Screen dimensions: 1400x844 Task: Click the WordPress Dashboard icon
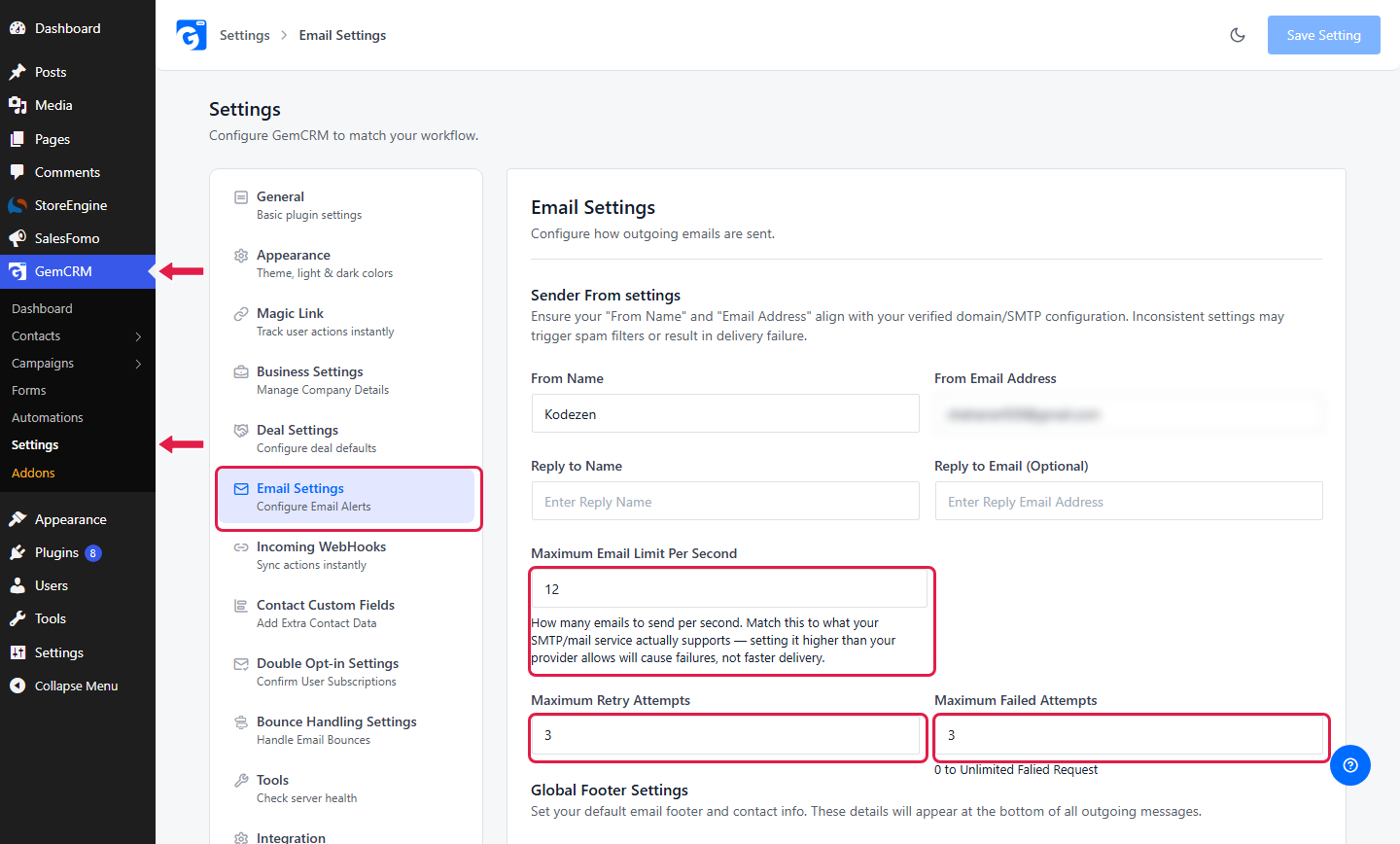17,28
